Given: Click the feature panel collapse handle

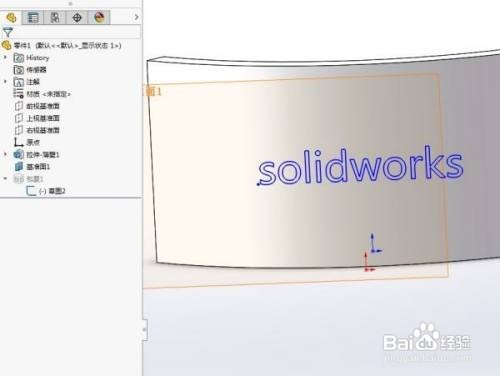Looking at the screenshot, I should coord(145,330).
